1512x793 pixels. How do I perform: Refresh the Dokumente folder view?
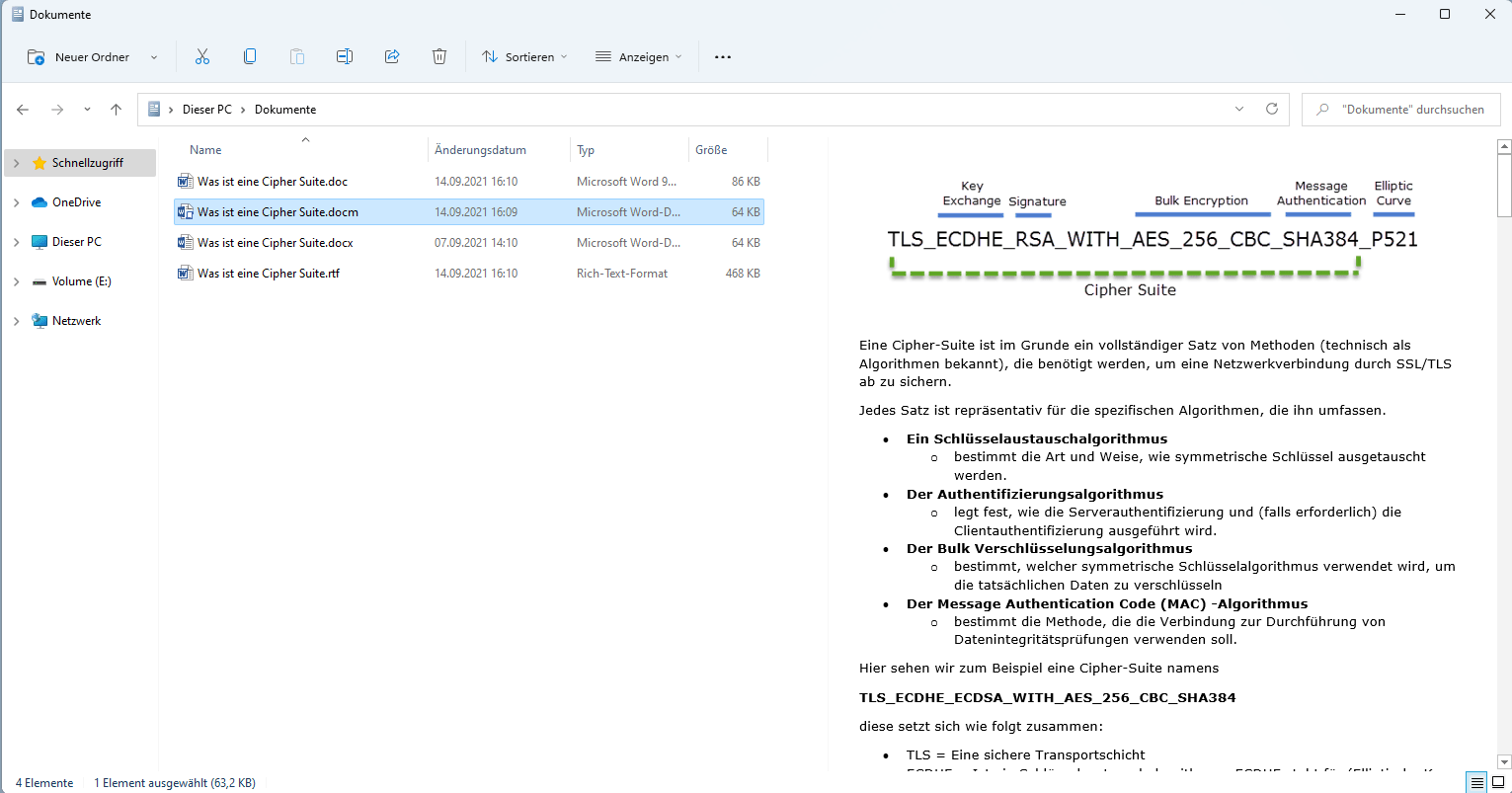1272,110
